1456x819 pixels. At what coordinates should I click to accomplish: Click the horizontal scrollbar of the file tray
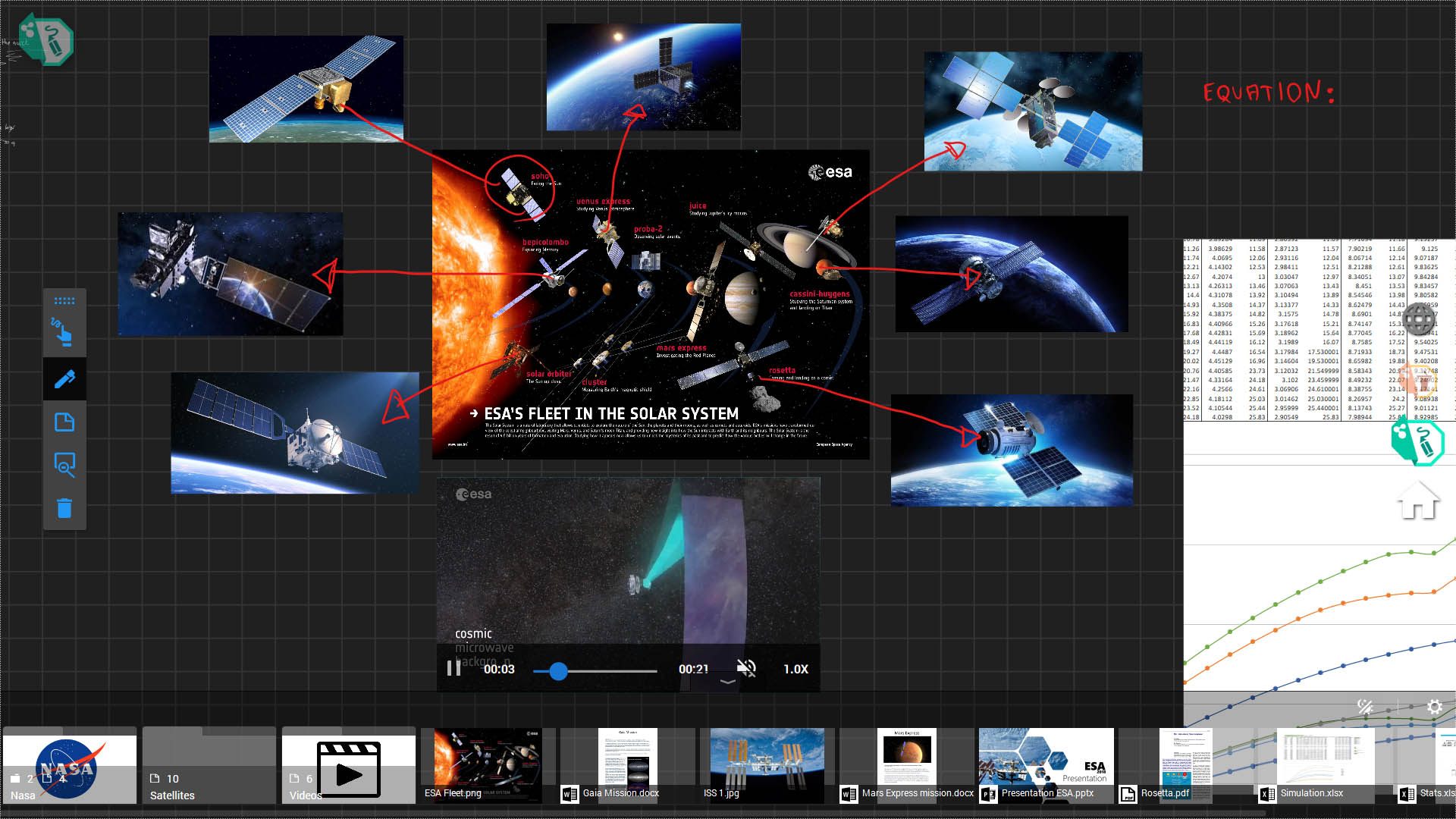[x=633, y=814]
